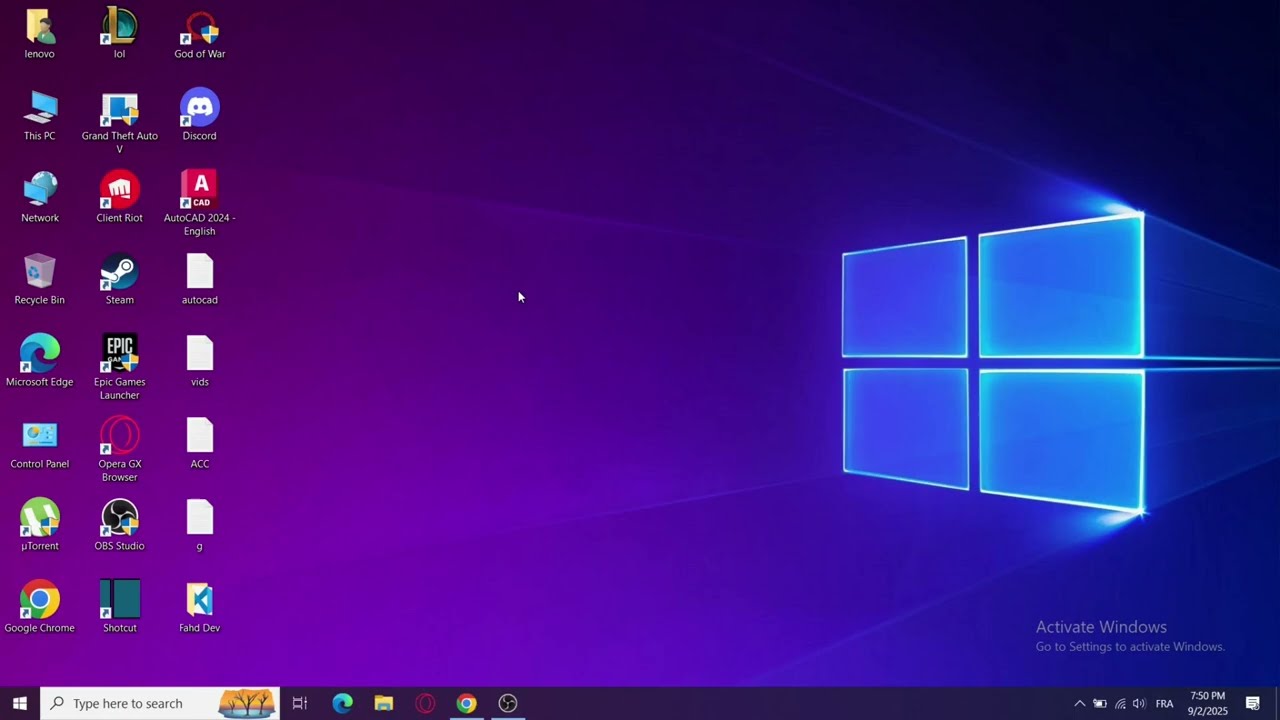This screenshot has width=1280, height=720.
Task: Select the lol desktop shortcut
Action: [119, 34]
